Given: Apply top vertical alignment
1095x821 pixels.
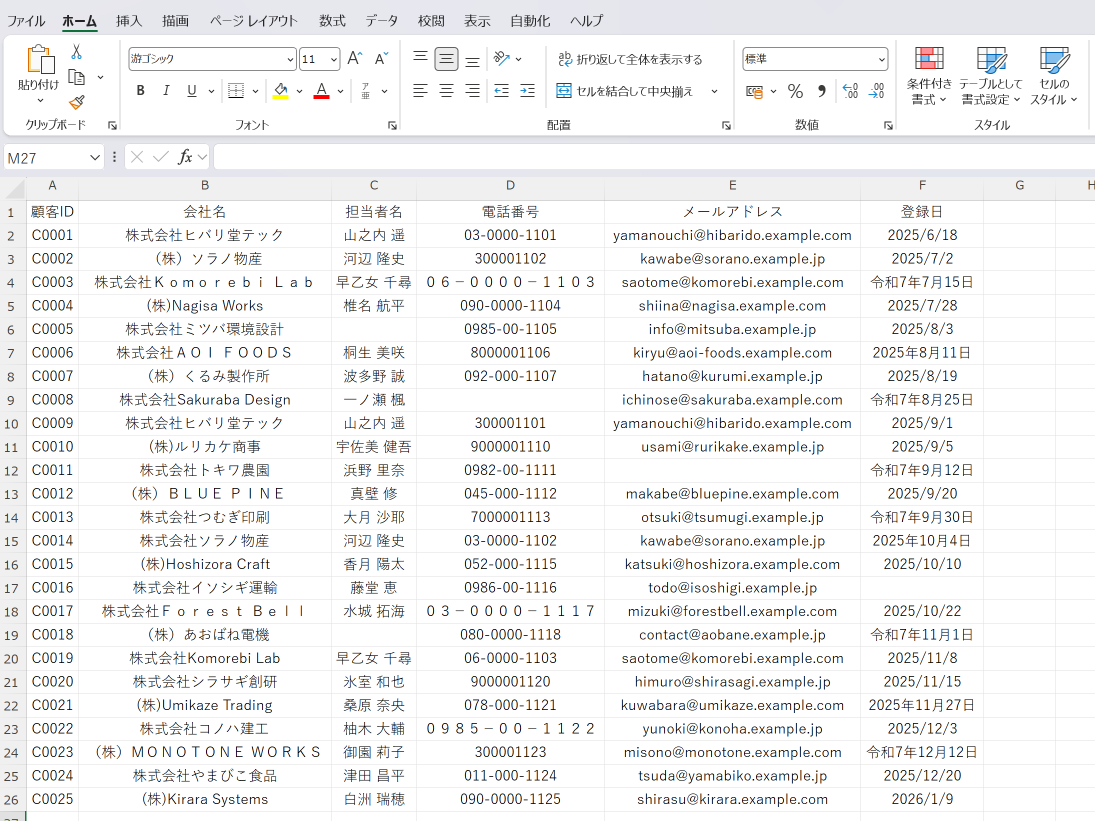Looking at the screenshot, I should [420, 59].
